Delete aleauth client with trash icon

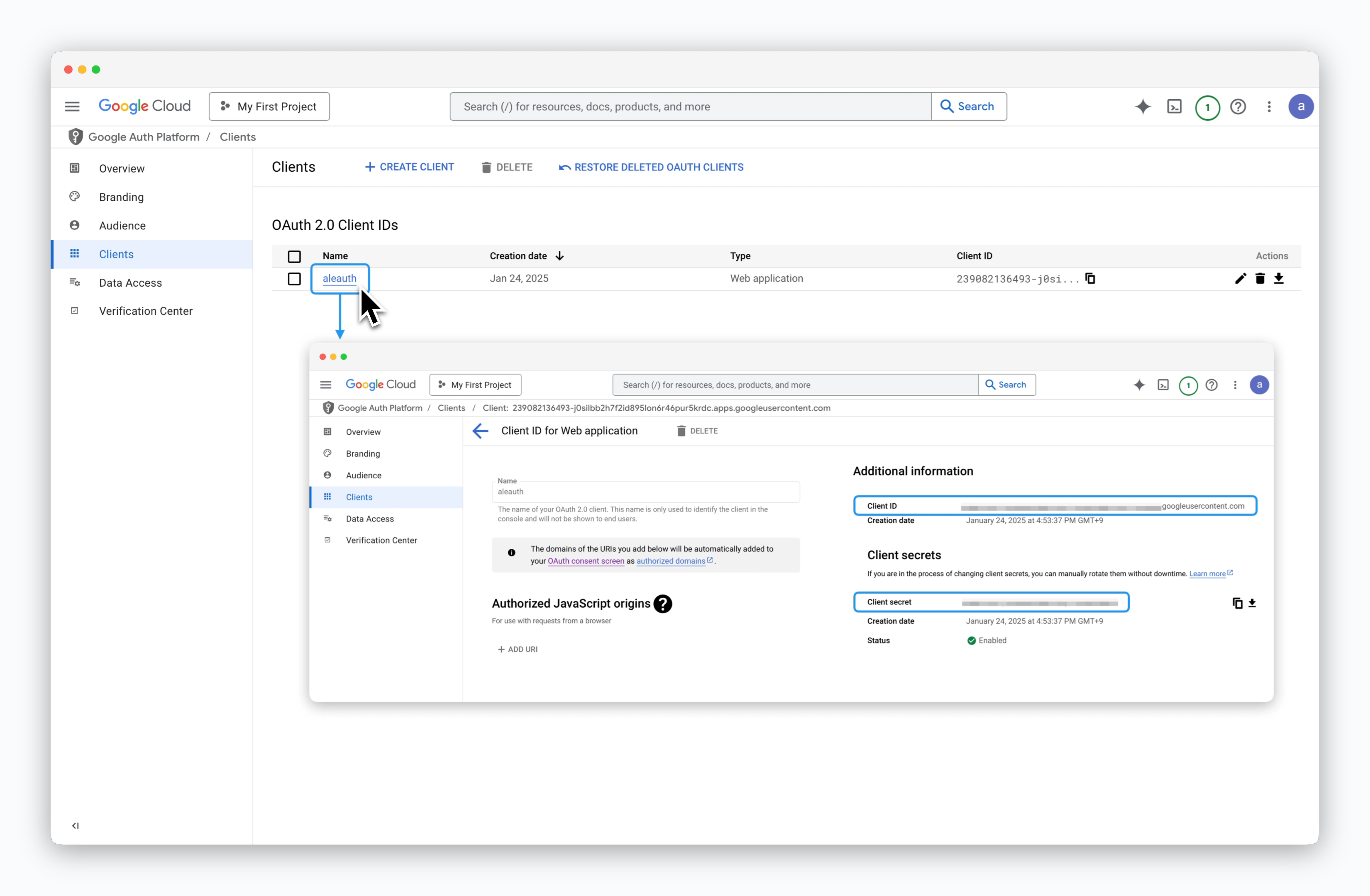point(1260,278)
